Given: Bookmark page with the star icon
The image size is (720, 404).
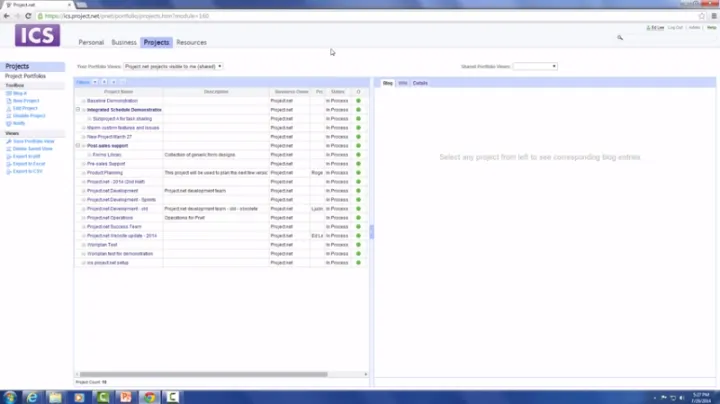Looking at the screenshot, I should coord(697,16).
